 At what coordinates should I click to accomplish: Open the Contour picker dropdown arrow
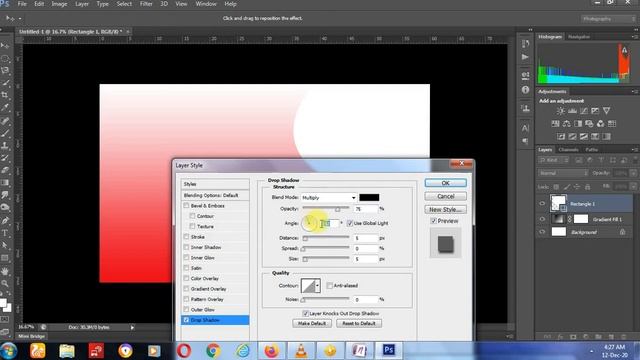point(318,285)
